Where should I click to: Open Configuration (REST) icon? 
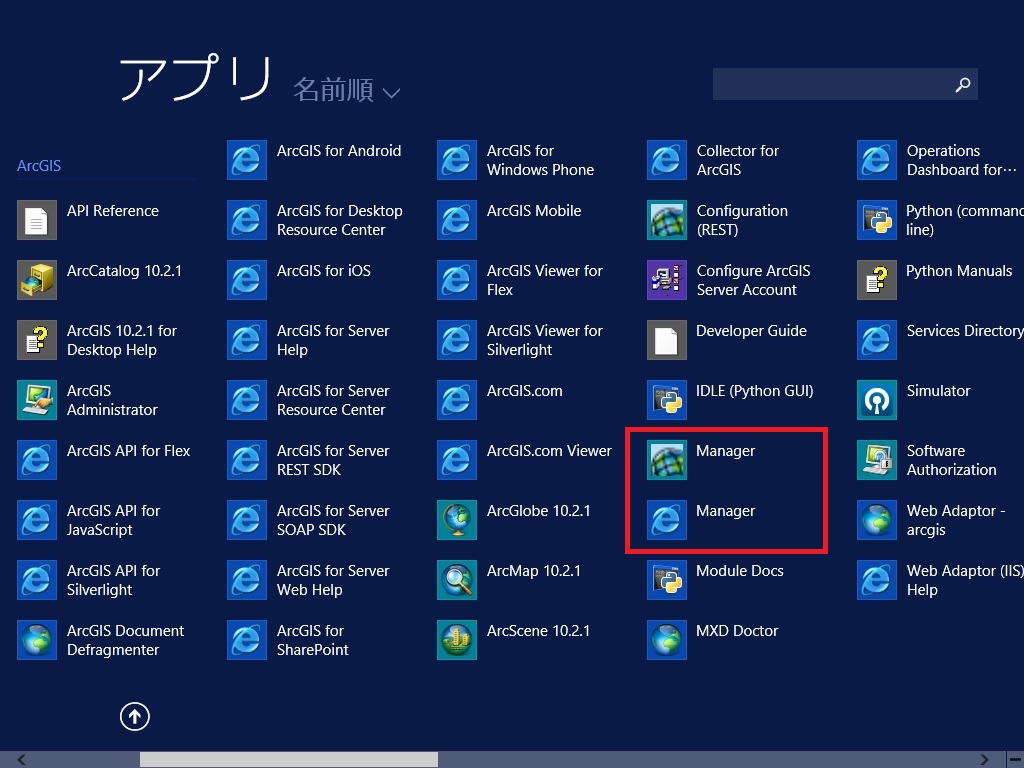point(667,220)
